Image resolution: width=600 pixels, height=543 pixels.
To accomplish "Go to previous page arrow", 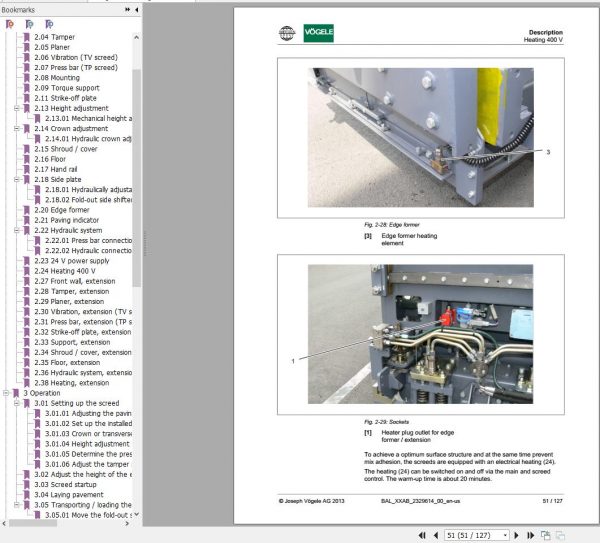I will (x=436, y=535).
